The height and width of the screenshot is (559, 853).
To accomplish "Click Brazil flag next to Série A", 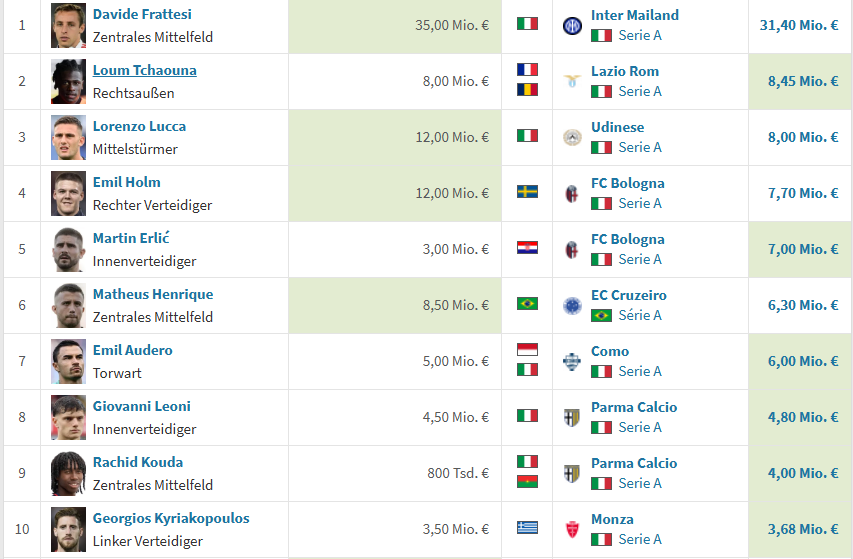I will [601, 315].
